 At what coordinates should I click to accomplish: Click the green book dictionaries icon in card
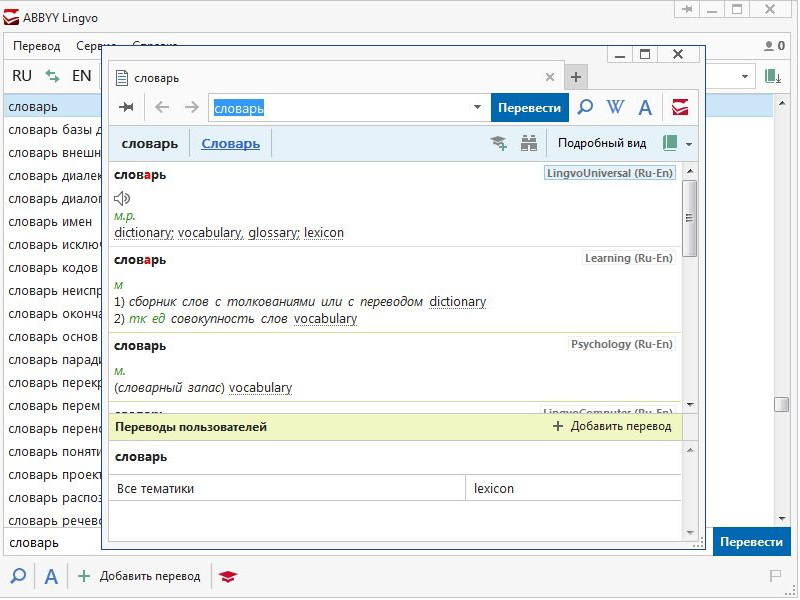(x=670, y=143)
